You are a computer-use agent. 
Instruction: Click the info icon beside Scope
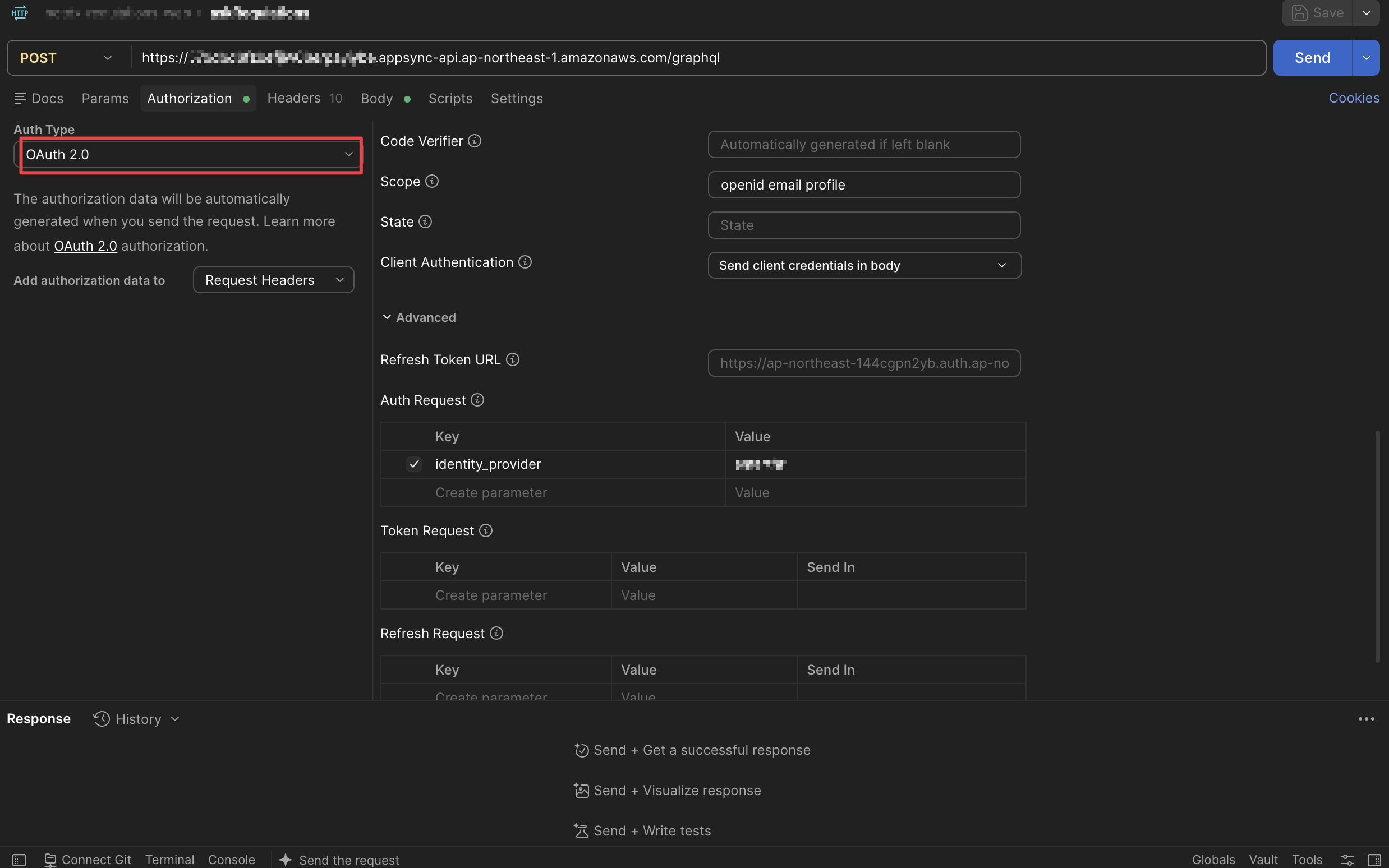click(432, 182)
